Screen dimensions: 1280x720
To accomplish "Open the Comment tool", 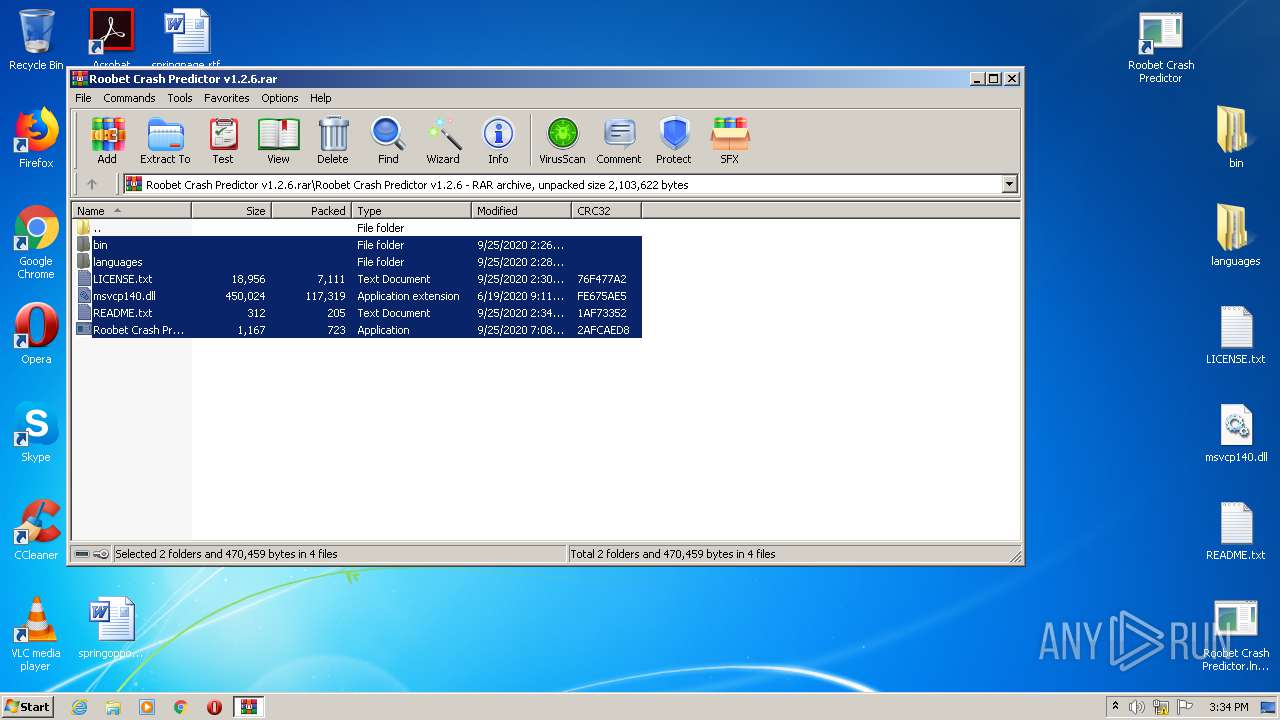I will 619,140.
